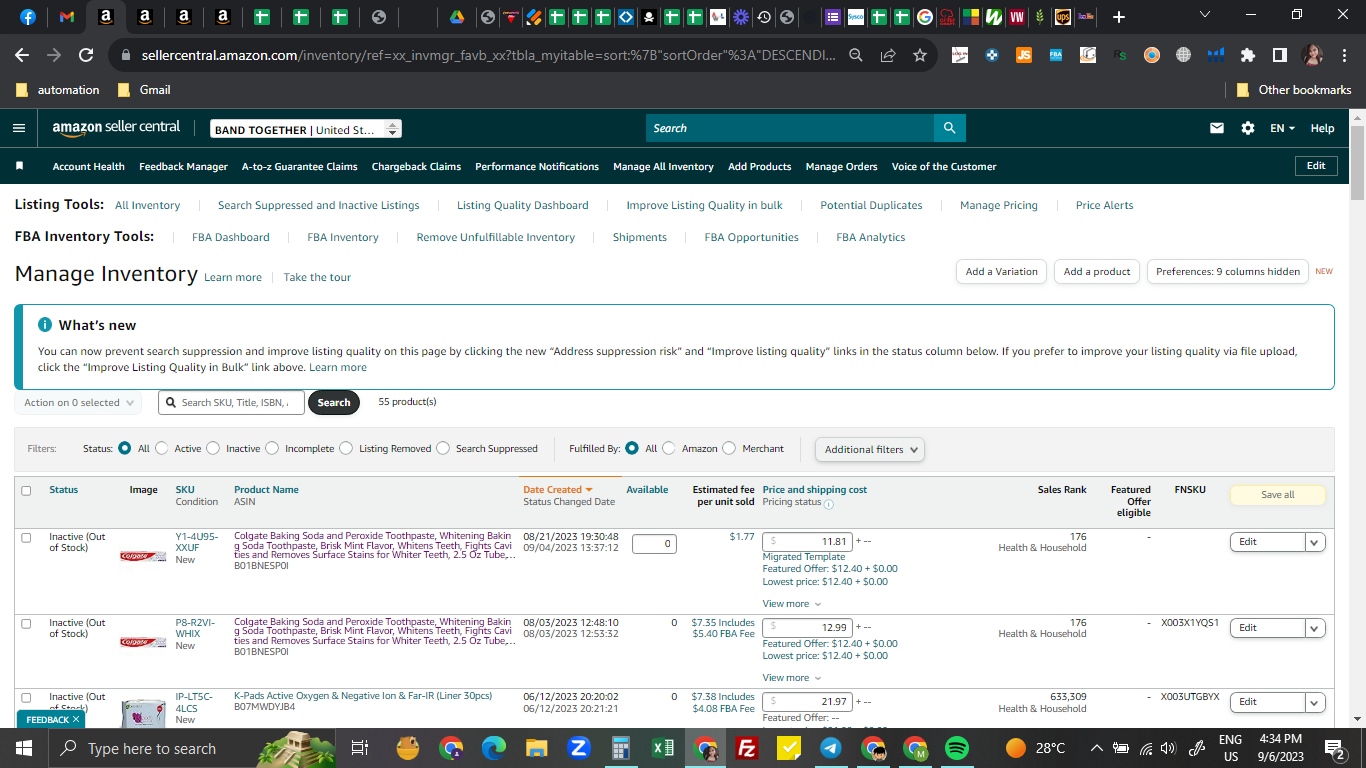Open Feedback Manager in the nav bar

183,167
